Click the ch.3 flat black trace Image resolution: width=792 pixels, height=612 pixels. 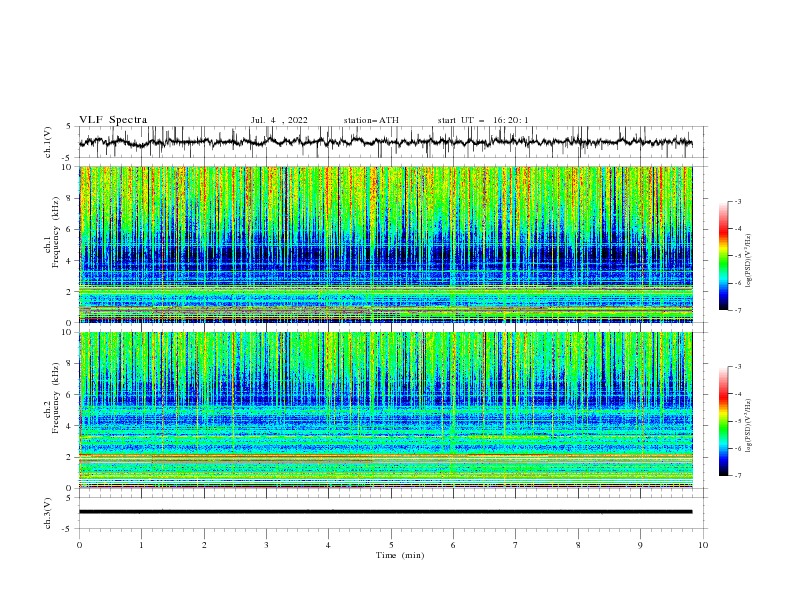pos(386,512)
